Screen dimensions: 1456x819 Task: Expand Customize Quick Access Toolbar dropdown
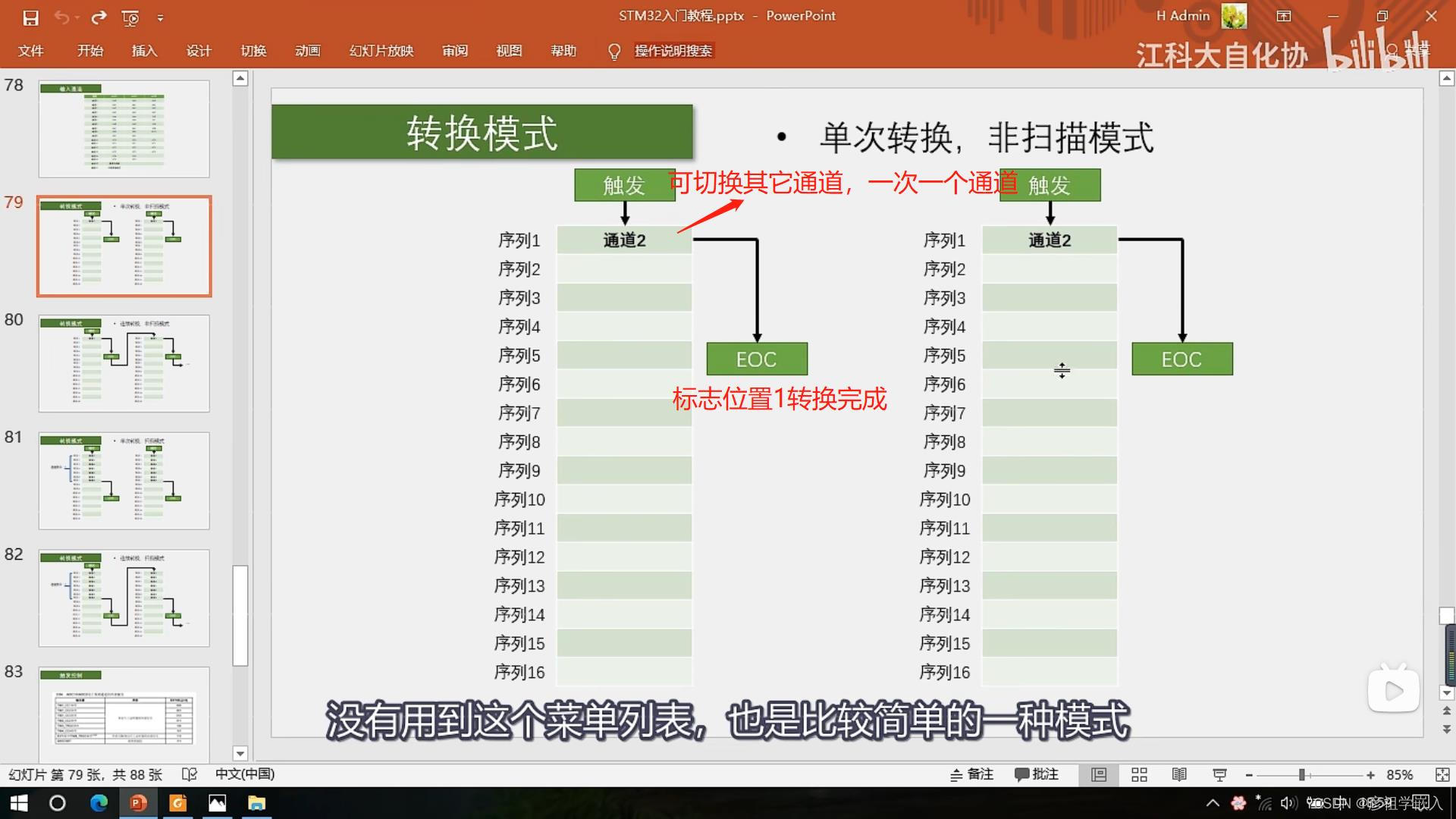[160, 17]
